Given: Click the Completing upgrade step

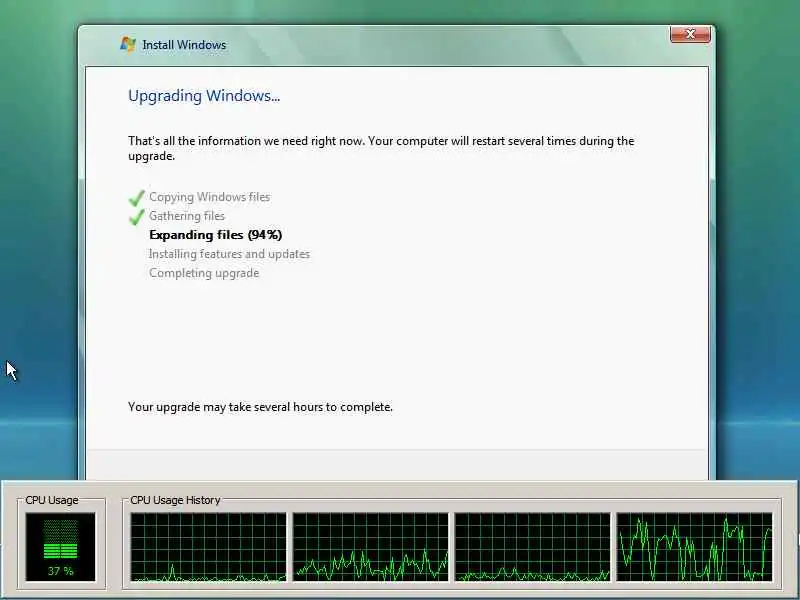Looking at the screenshot, I should (204, 273).
